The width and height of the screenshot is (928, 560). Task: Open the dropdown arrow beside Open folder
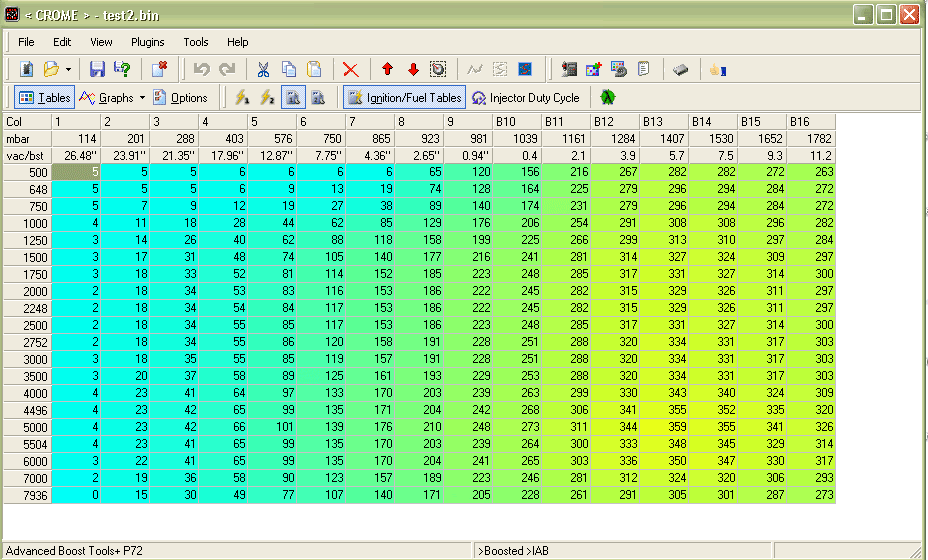[68, 69]
